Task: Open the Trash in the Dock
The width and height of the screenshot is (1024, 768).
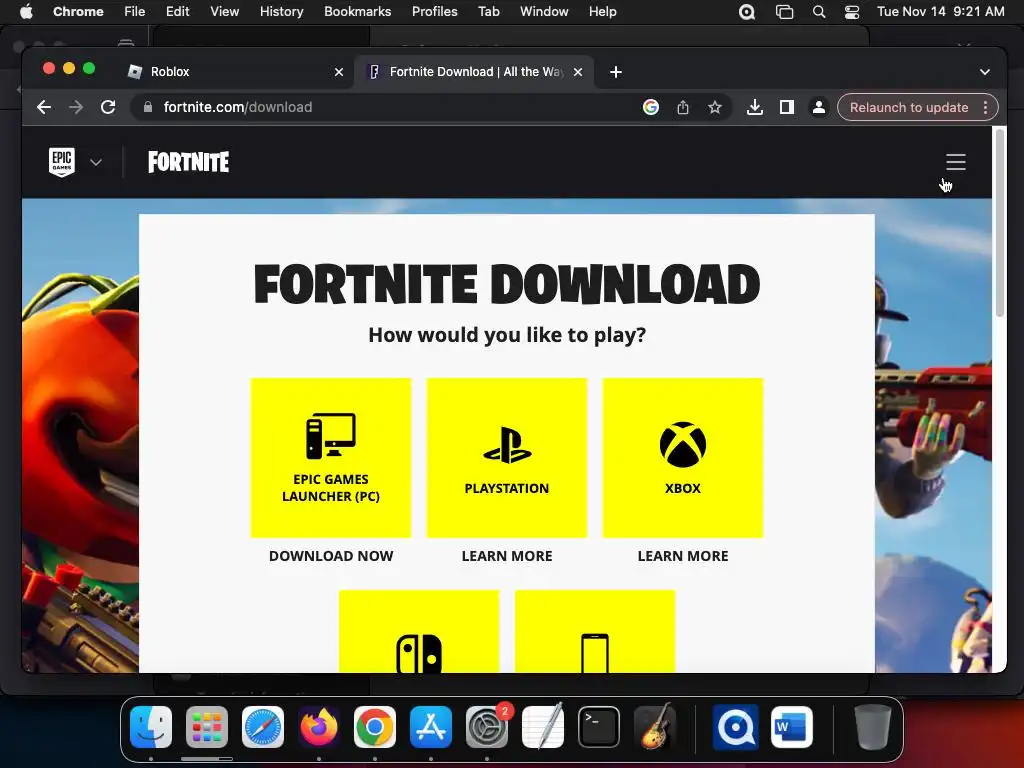Action: (872, 727)
